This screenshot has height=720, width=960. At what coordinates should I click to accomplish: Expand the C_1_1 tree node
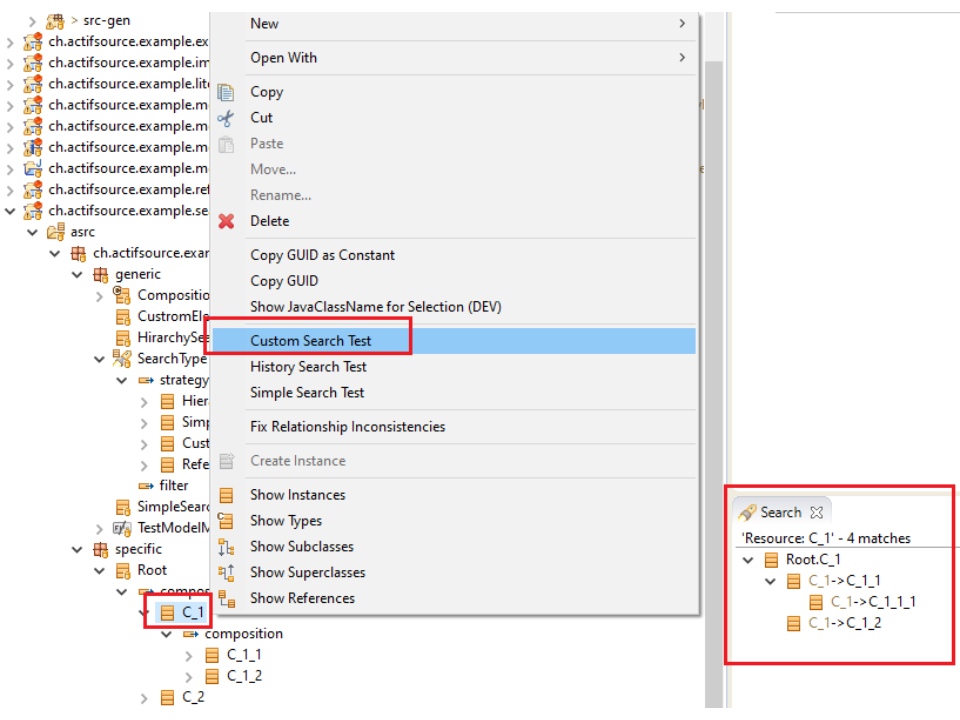coord(190,655)
